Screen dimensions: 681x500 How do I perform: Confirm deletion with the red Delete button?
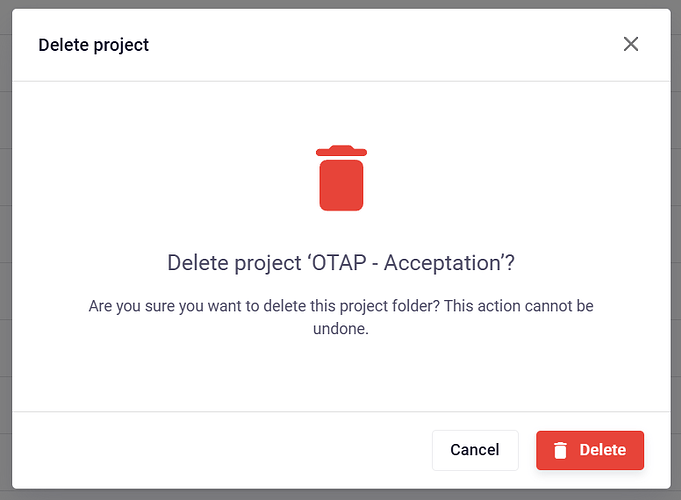click(x=590, y=450)
